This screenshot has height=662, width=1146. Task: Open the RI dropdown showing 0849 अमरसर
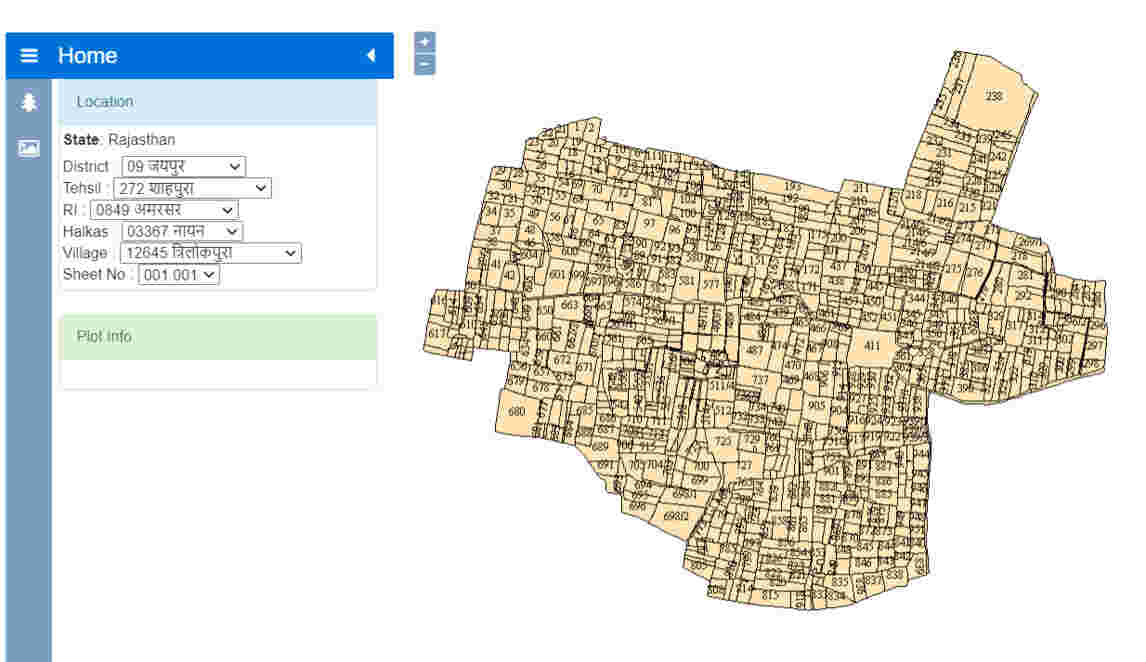point(164,210)
